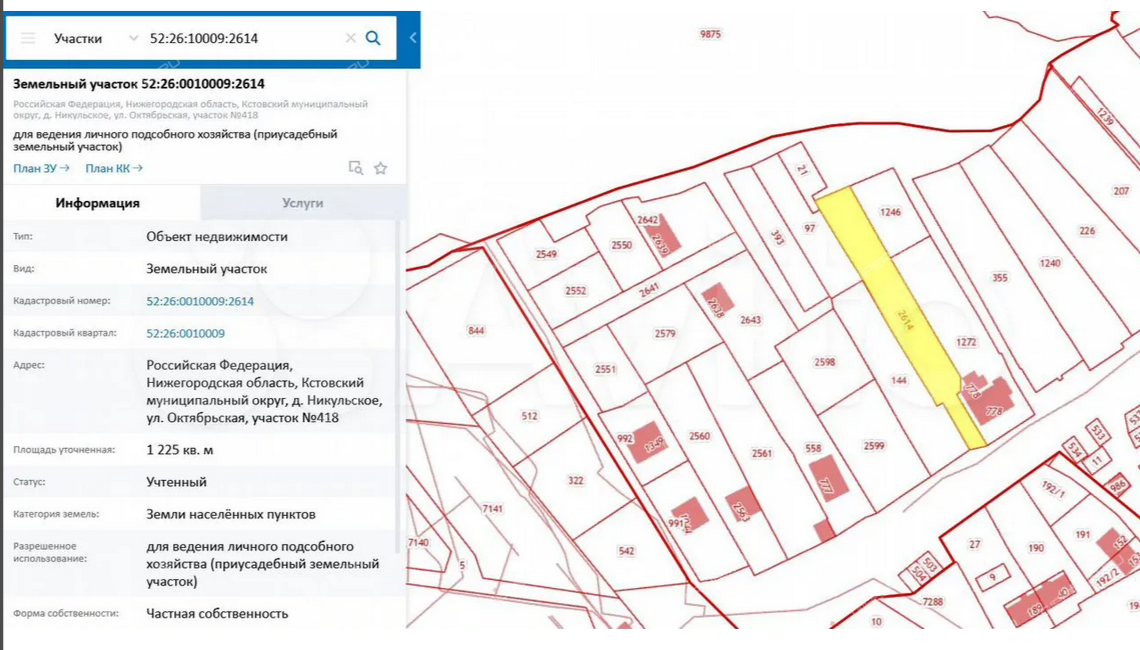Click cadastral number link 52:26:0010009:2614

click(x=200, y=301)
